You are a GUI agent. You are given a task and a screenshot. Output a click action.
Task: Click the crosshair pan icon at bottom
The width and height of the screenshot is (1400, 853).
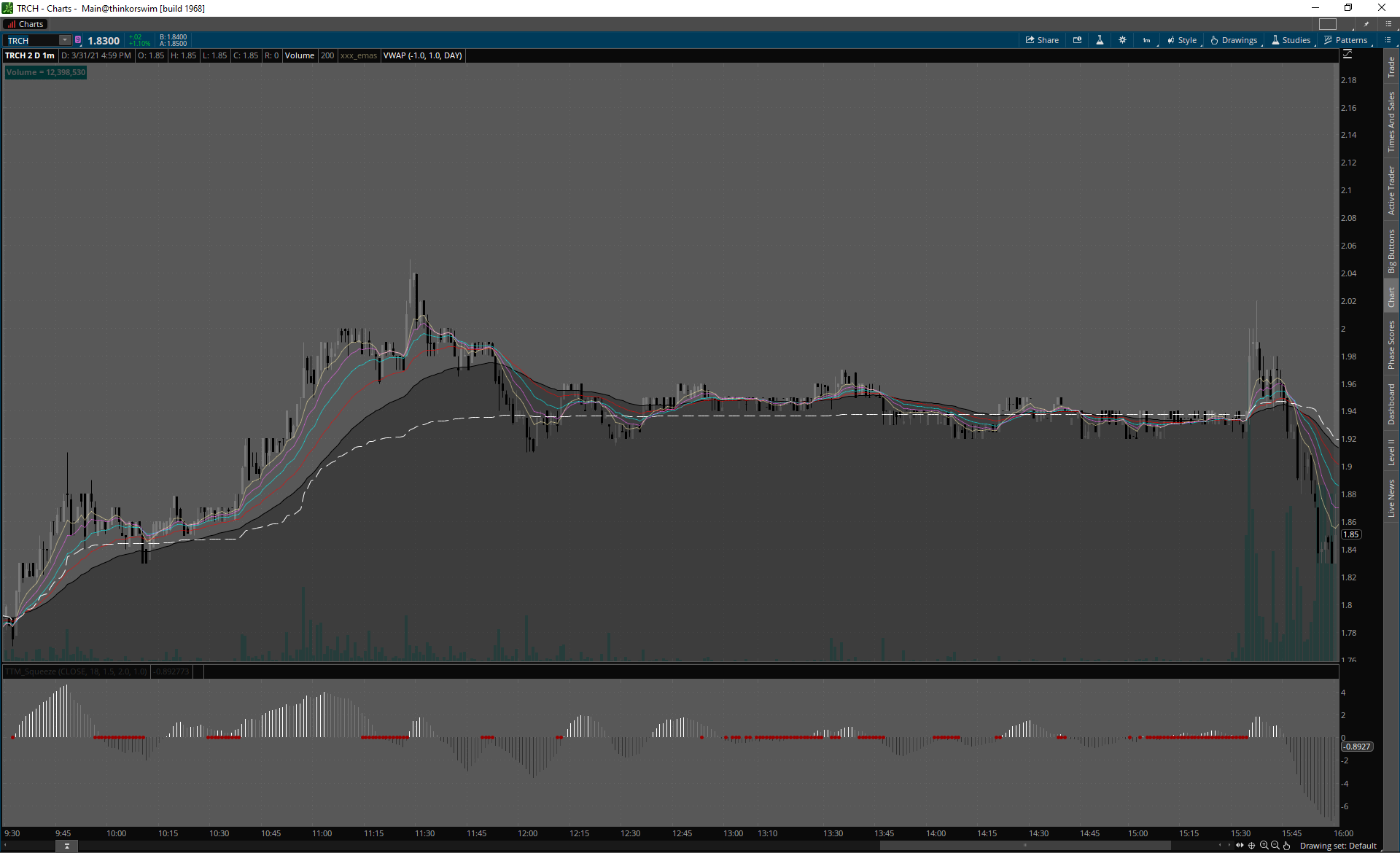[x=1251, y=846]
